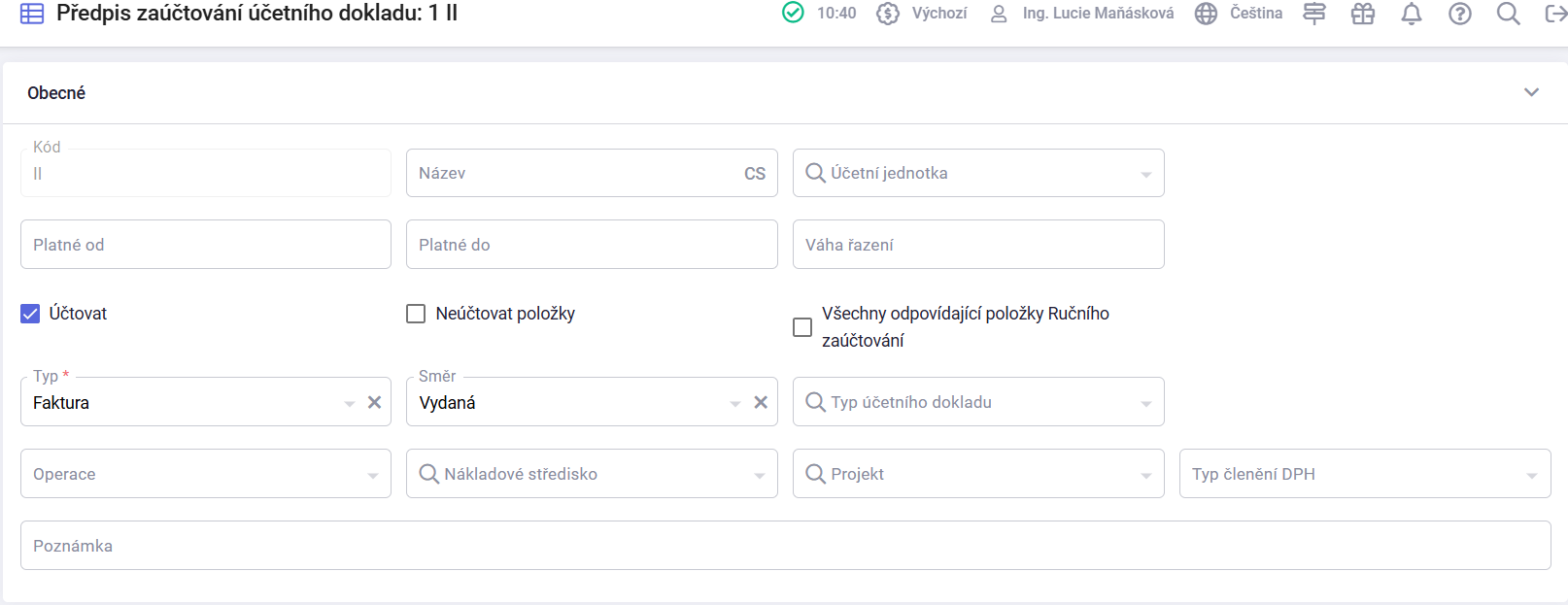Expand the Projekt dropdown arrow
The width and height of the screenshot is (1568, 605).
click(1146, 476)
